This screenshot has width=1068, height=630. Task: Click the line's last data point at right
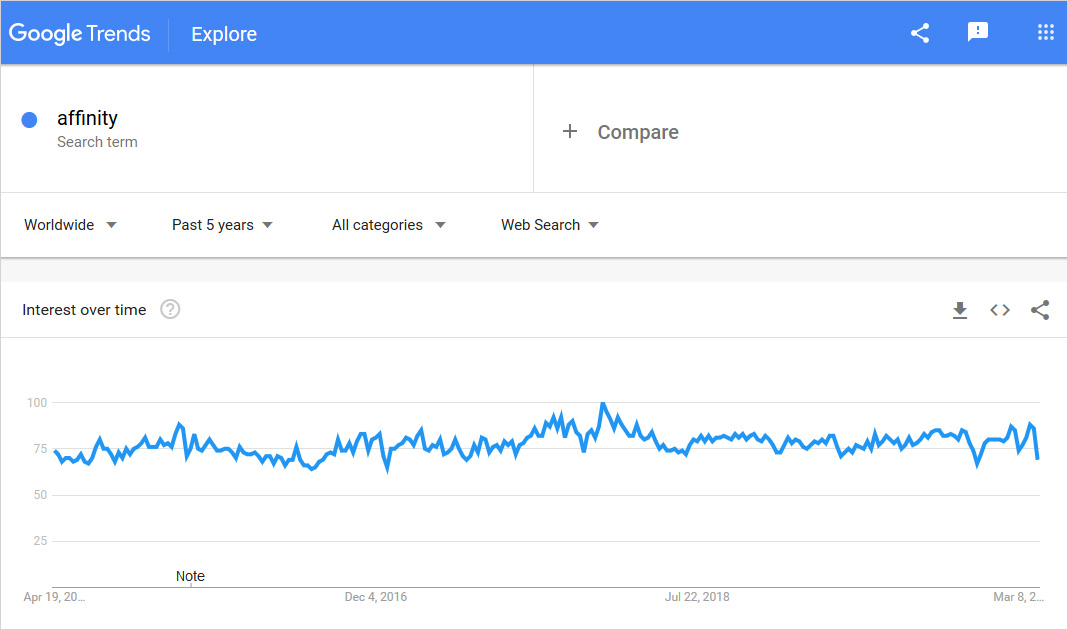click(1038, 458)
